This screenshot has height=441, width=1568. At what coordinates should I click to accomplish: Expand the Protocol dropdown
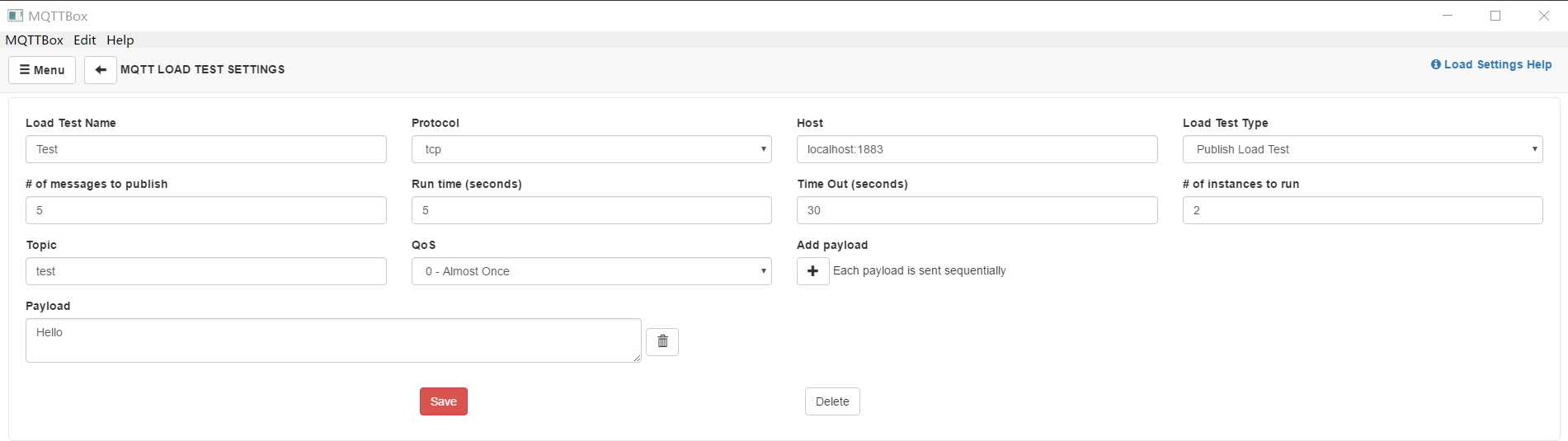(591, 149)
